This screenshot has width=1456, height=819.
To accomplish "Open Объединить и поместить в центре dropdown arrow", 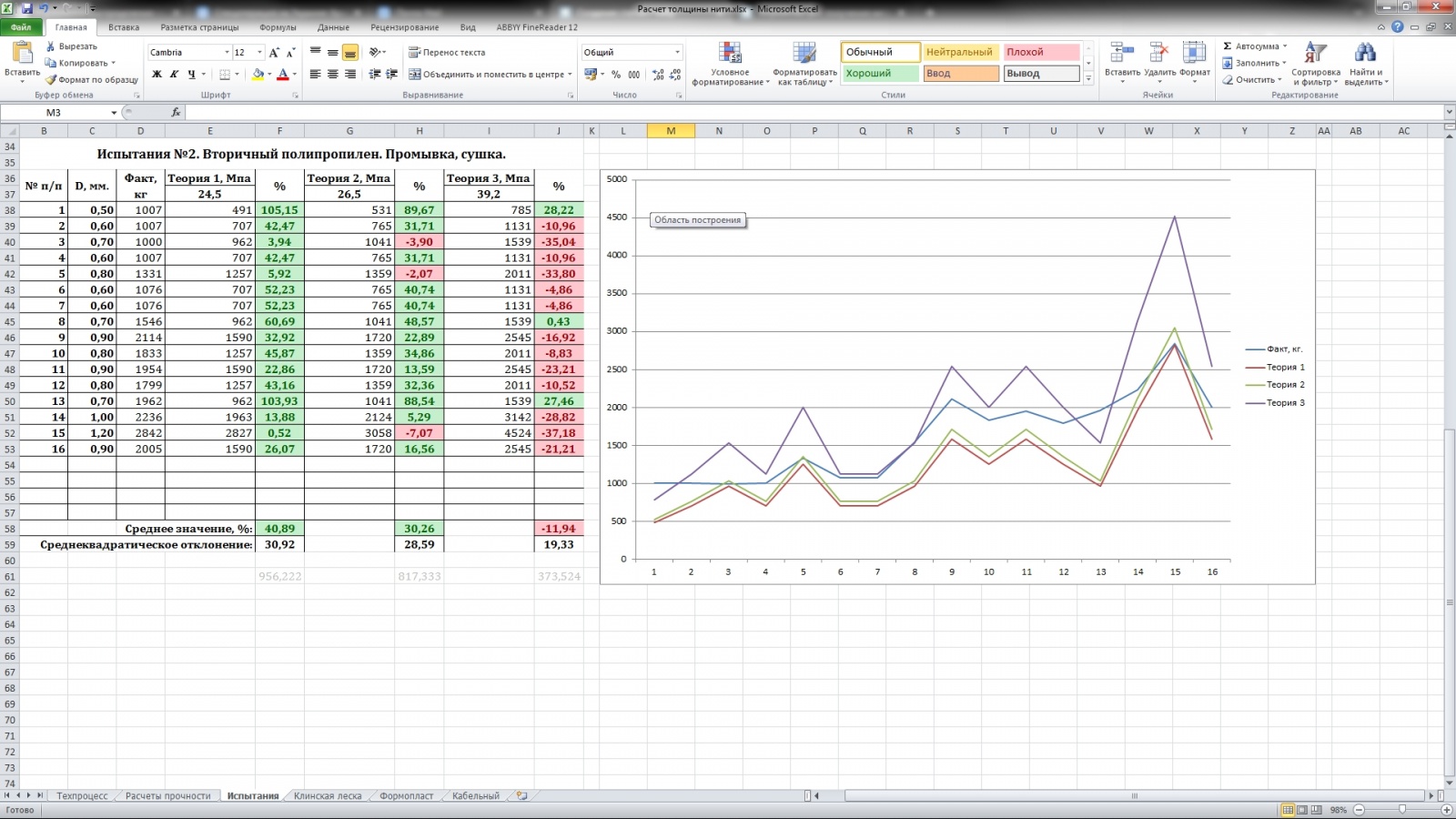I will click(x=570, y=75).
